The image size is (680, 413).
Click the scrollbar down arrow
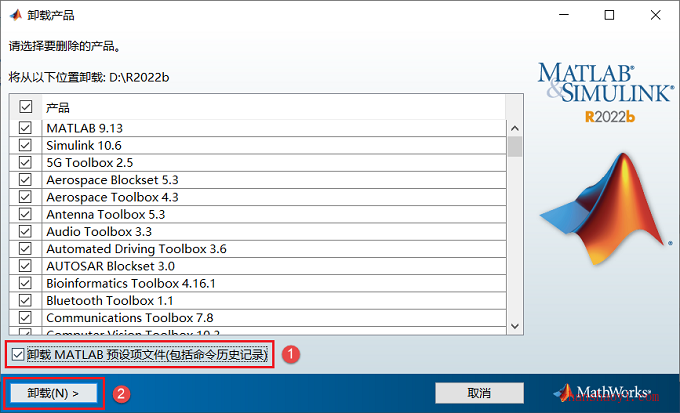pyautogui.click(x=515, y=326)
